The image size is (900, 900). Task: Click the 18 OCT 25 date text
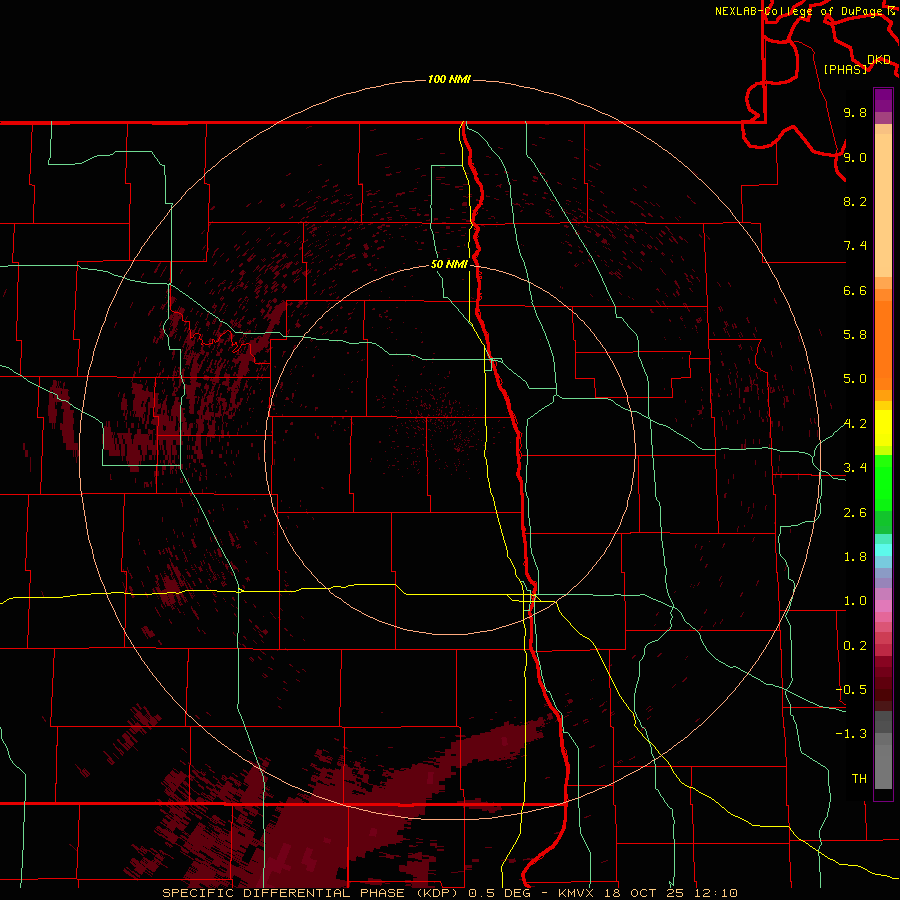644,893
